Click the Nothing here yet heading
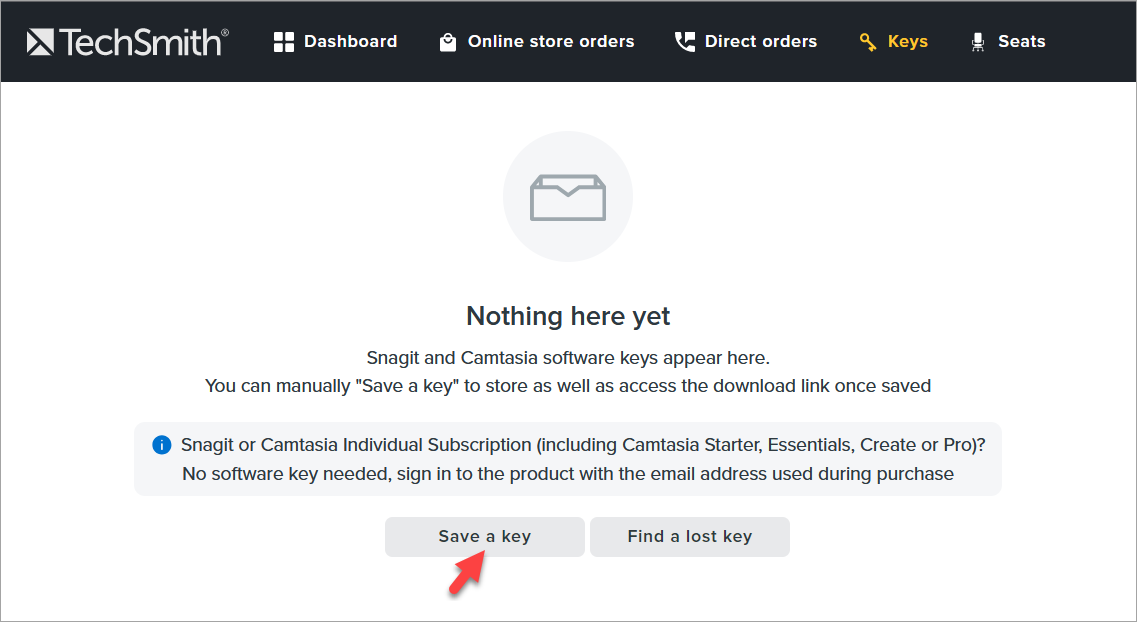1137x622 pixels. [x=567, y=316]
